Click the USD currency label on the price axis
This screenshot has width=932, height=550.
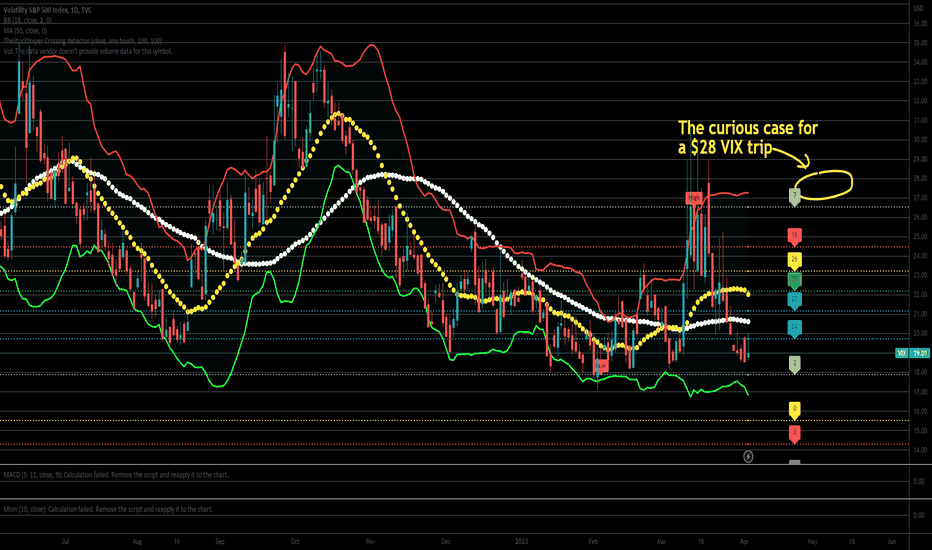(920, 8)
